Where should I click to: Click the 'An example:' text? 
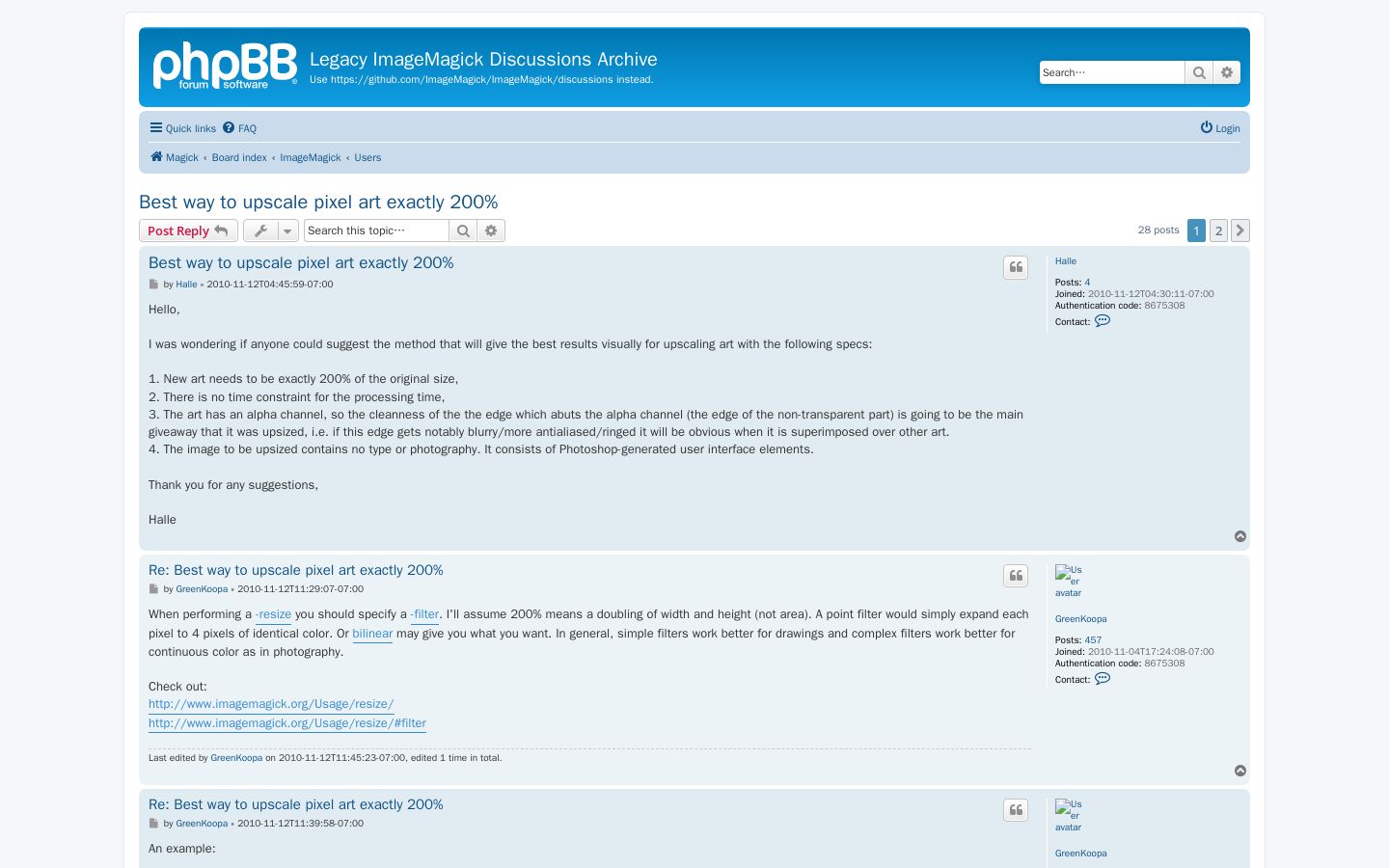[182, 849]
